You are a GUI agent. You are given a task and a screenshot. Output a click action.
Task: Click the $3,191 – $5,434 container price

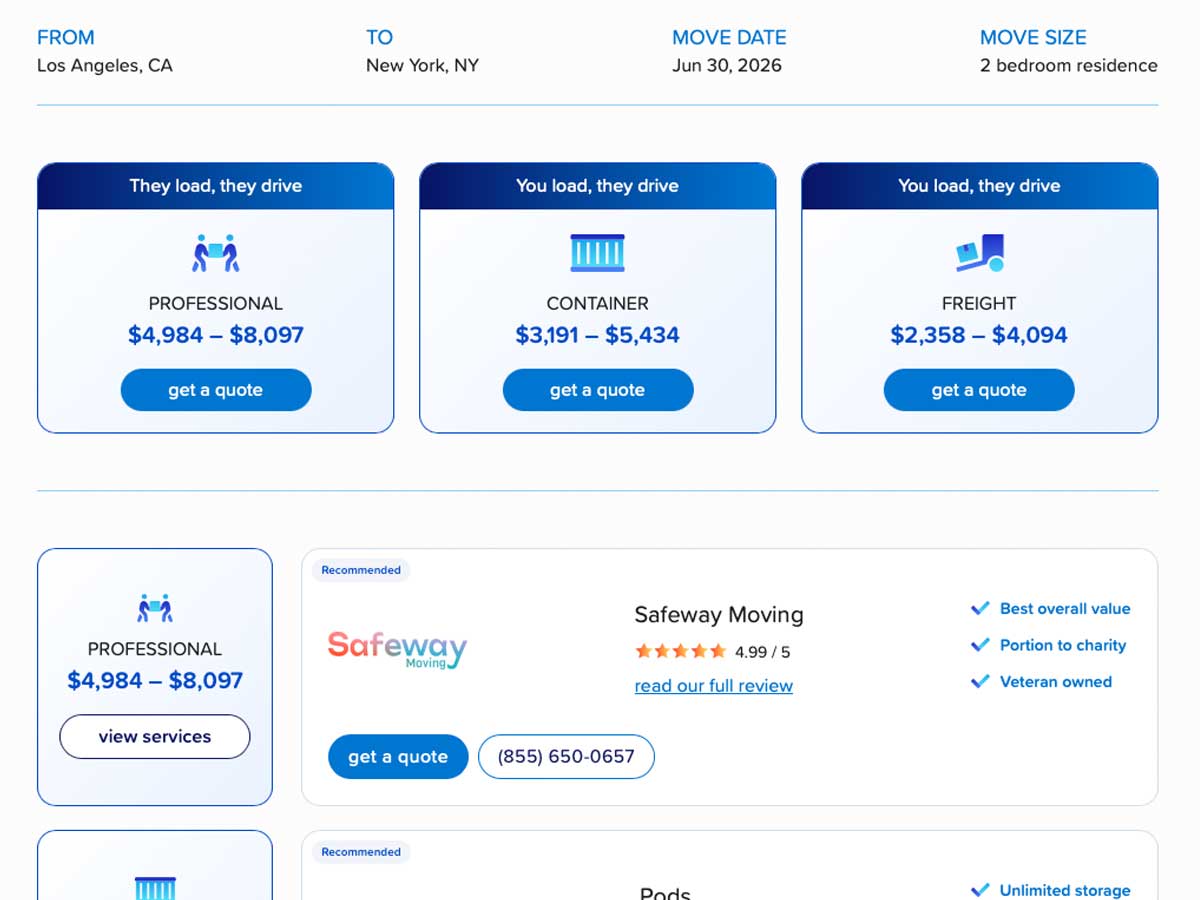[x=597, y=335]
